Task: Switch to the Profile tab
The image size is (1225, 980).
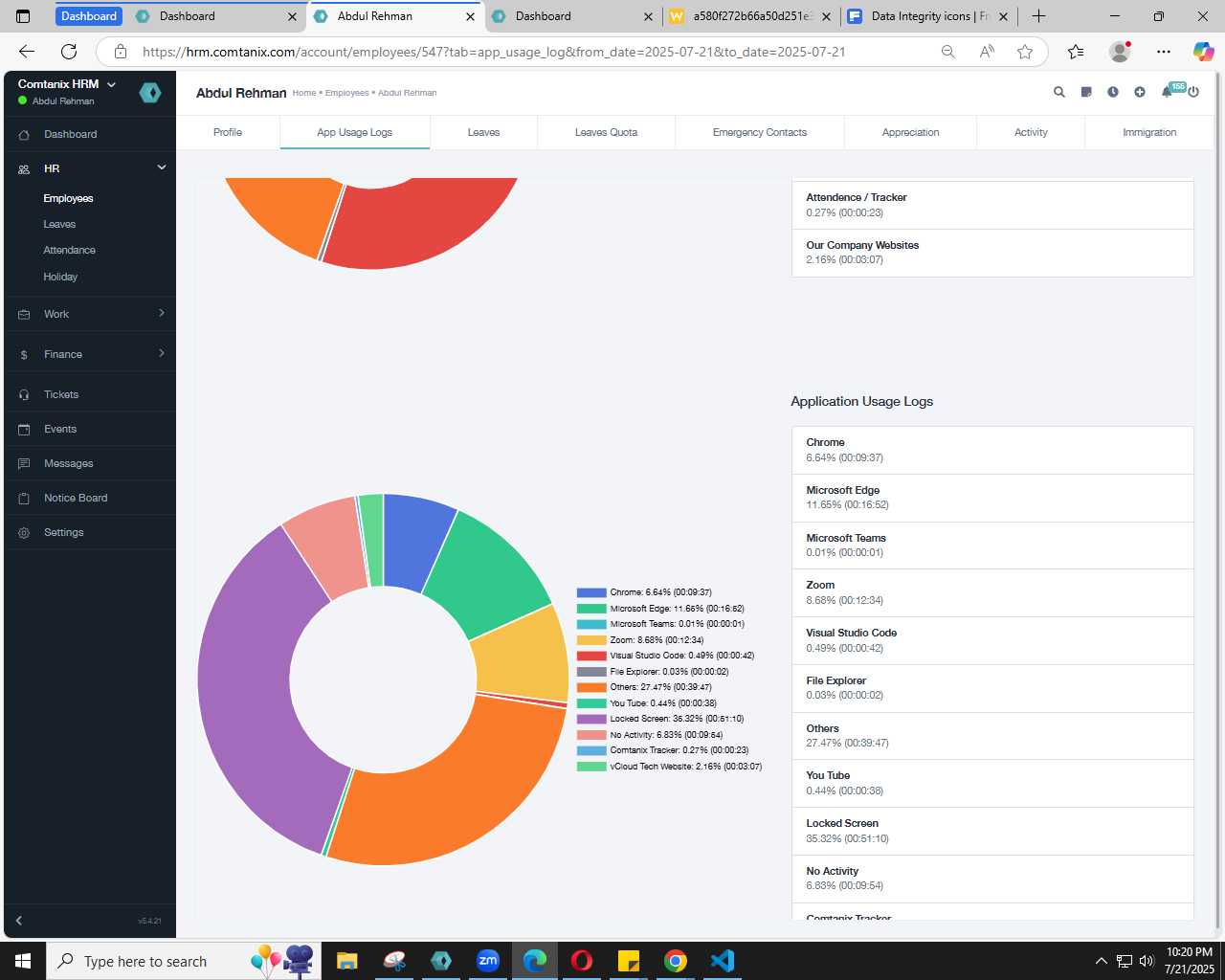Action: (228, 132)
